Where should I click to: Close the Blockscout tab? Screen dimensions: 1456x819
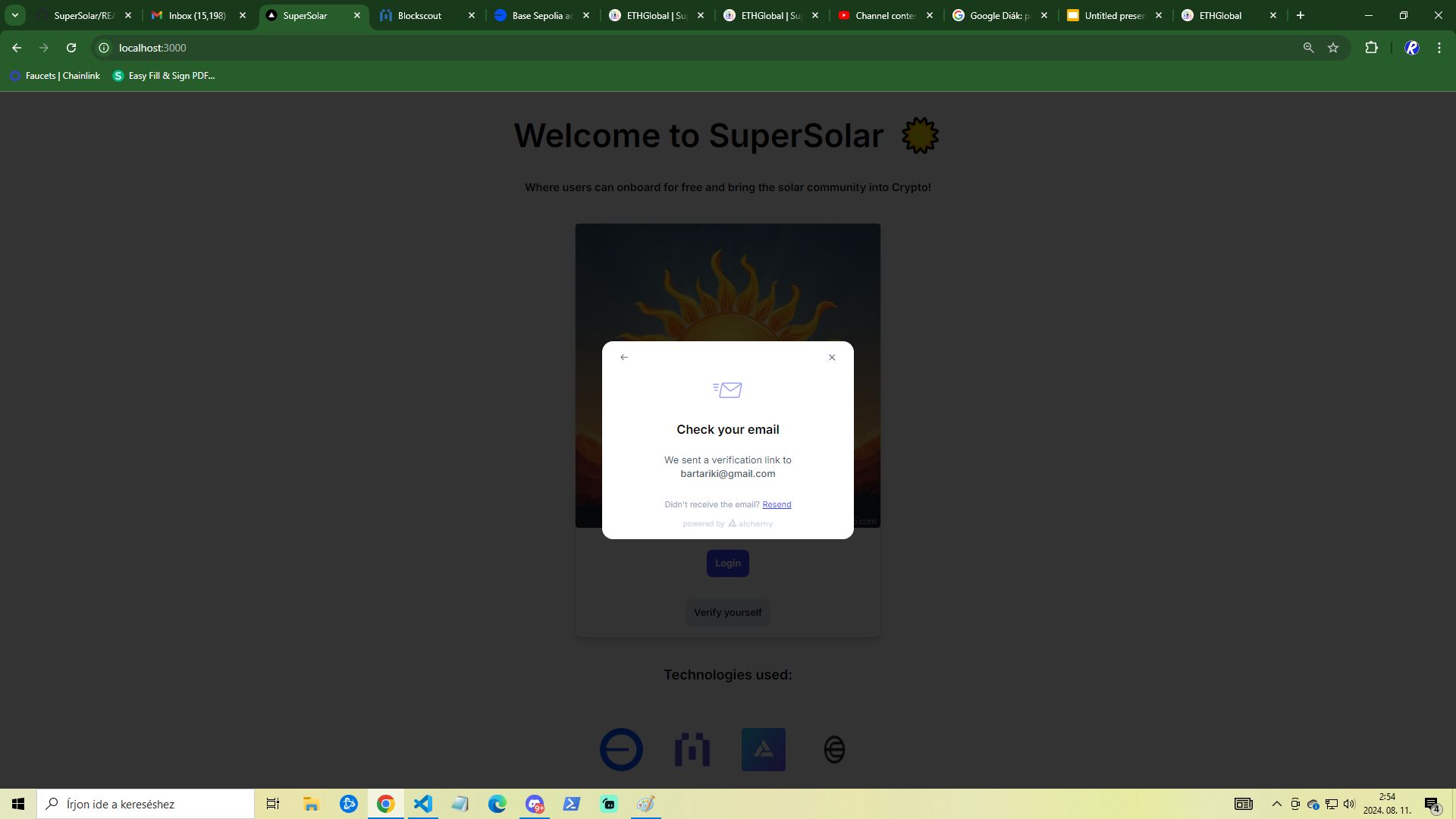472,15
